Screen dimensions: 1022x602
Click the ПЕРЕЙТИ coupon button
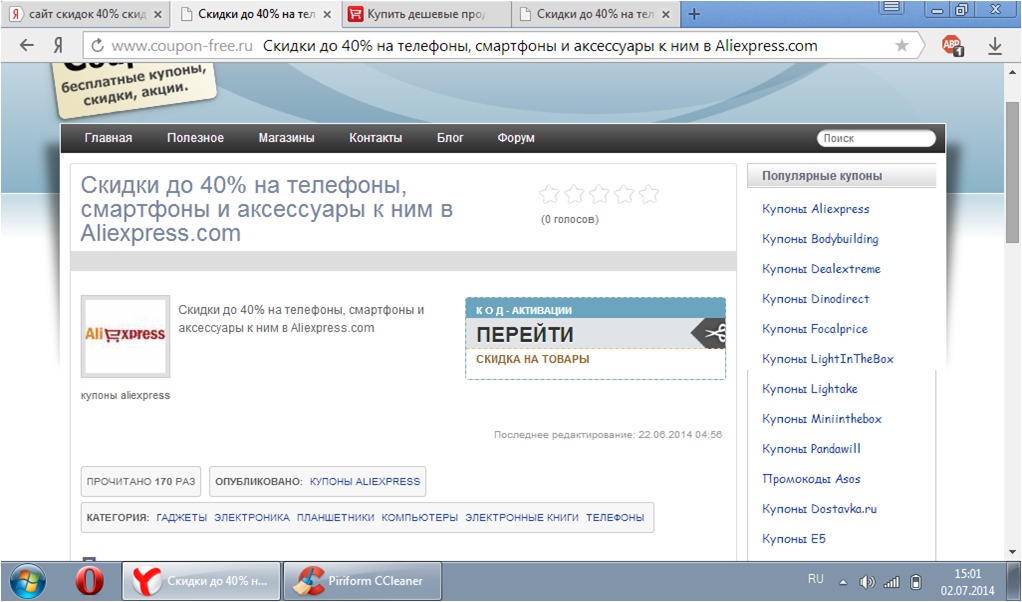coord(595,334)
